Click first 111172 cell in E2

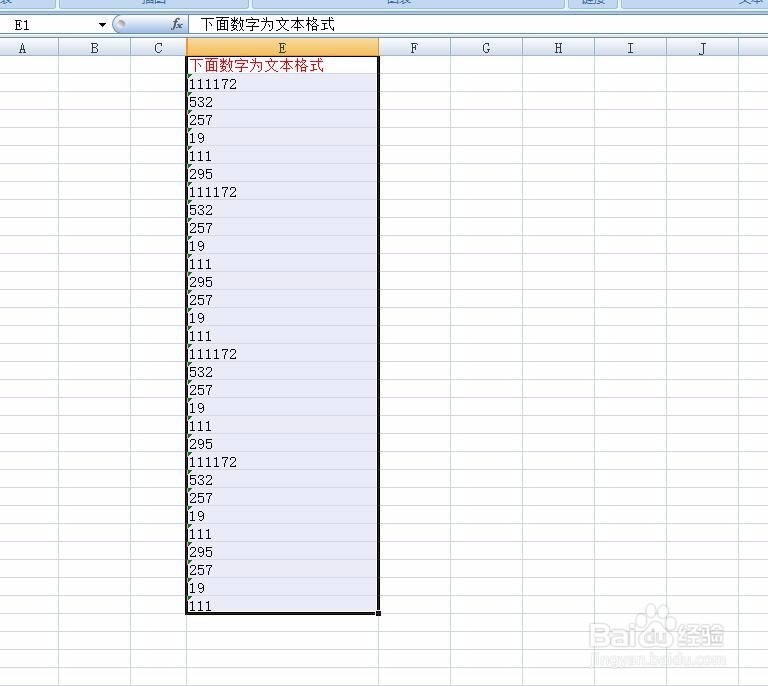pos(283,83)
